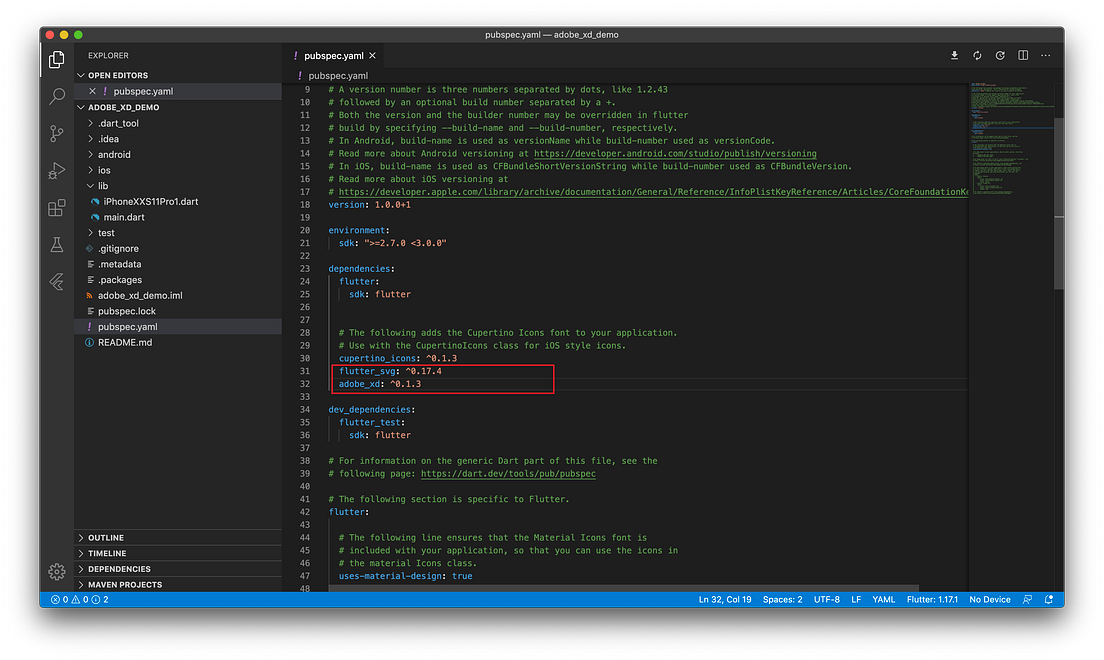Screen dimensions: 1104x660
Task: Open the Manage gear icon
Action: [x=56, y=571]
